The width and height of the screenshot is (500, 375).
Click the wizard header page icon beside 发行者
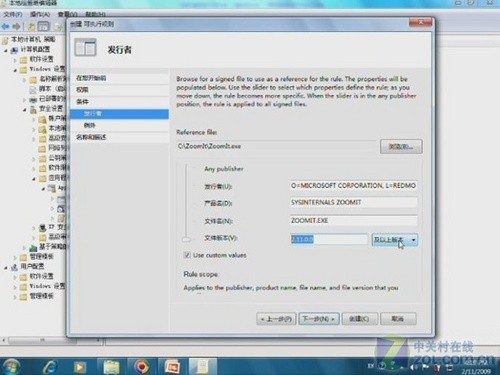pos(85,48)
